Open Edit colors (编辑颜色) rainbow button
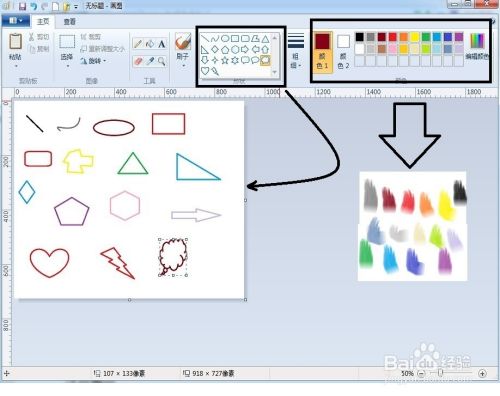This screenshot has height=396, width=500. 477,46
